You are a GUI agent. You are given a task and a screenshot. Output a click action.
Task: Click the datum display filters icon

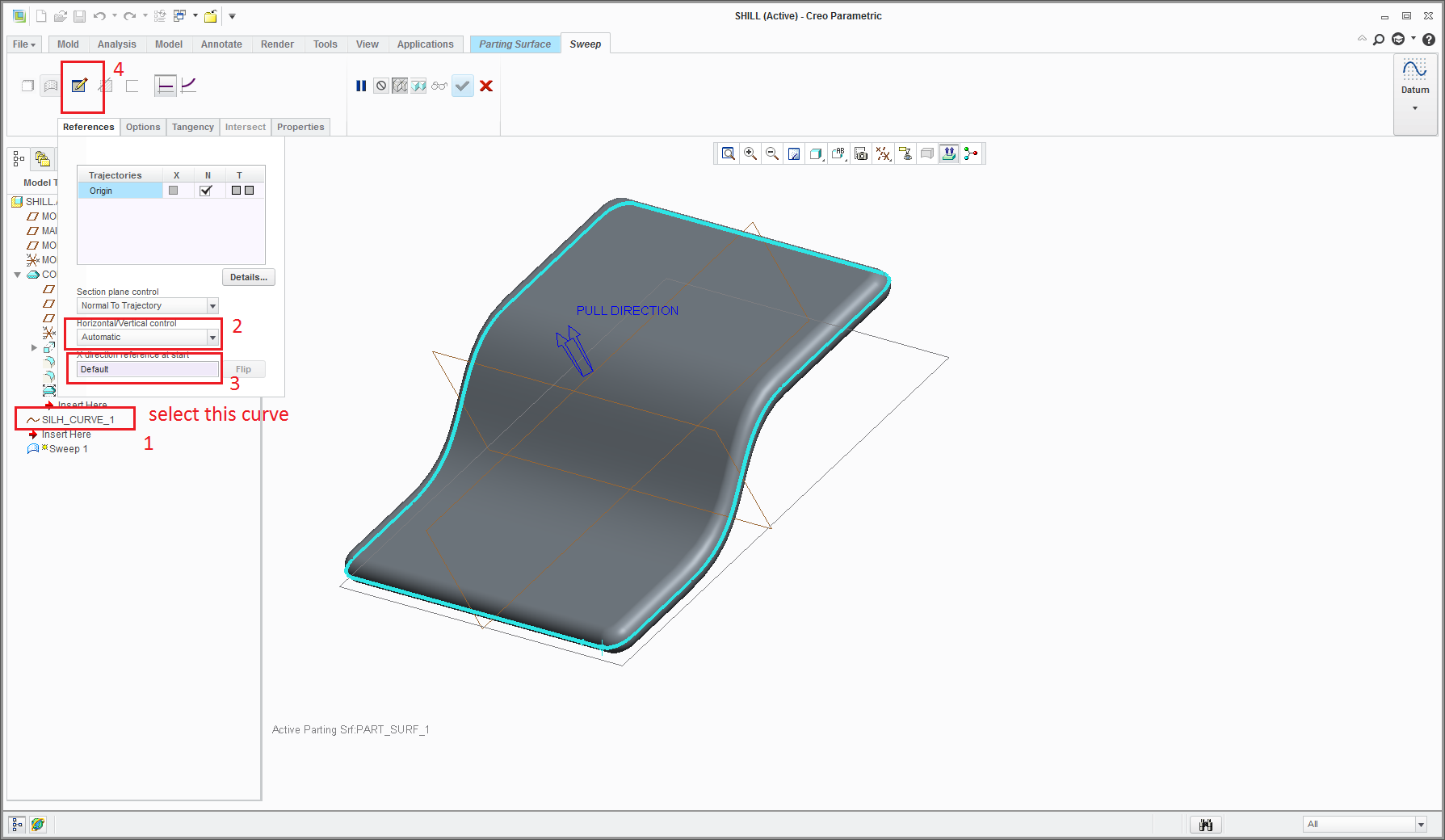tap(884, 153)
